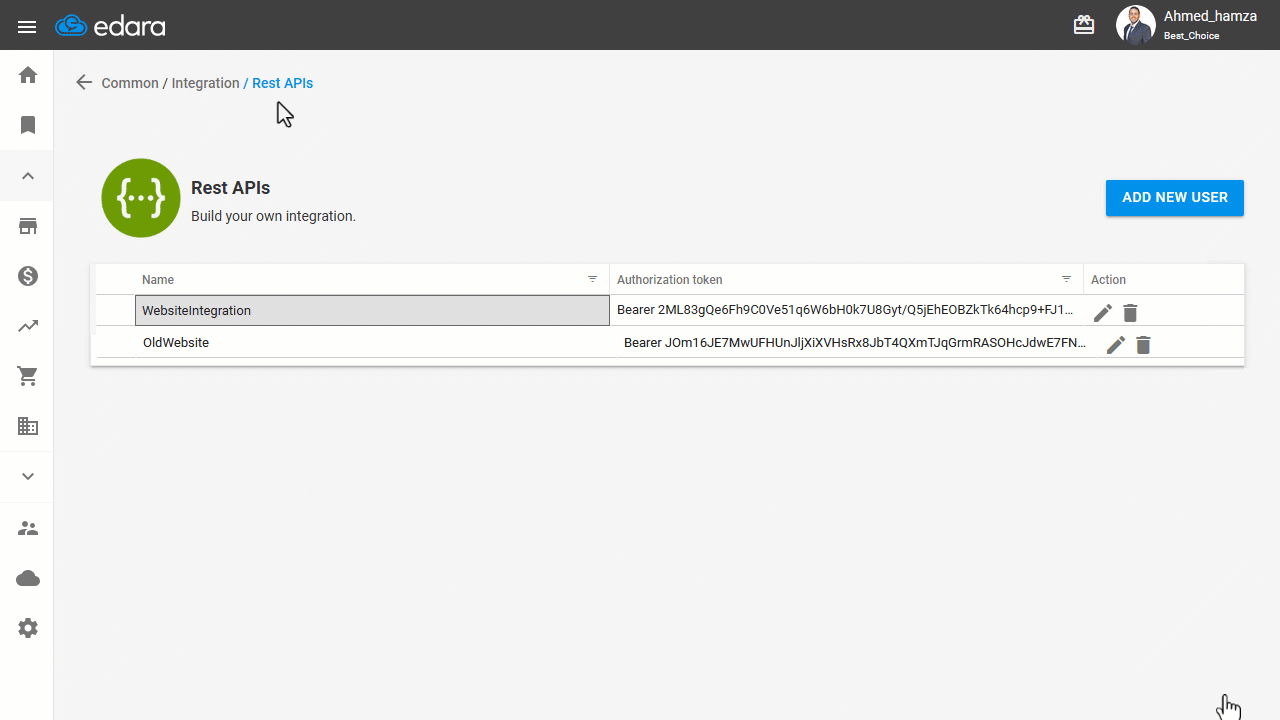Open the store sidebar icon
This screenshot has width=1280, height=720.
coord(28,226)
